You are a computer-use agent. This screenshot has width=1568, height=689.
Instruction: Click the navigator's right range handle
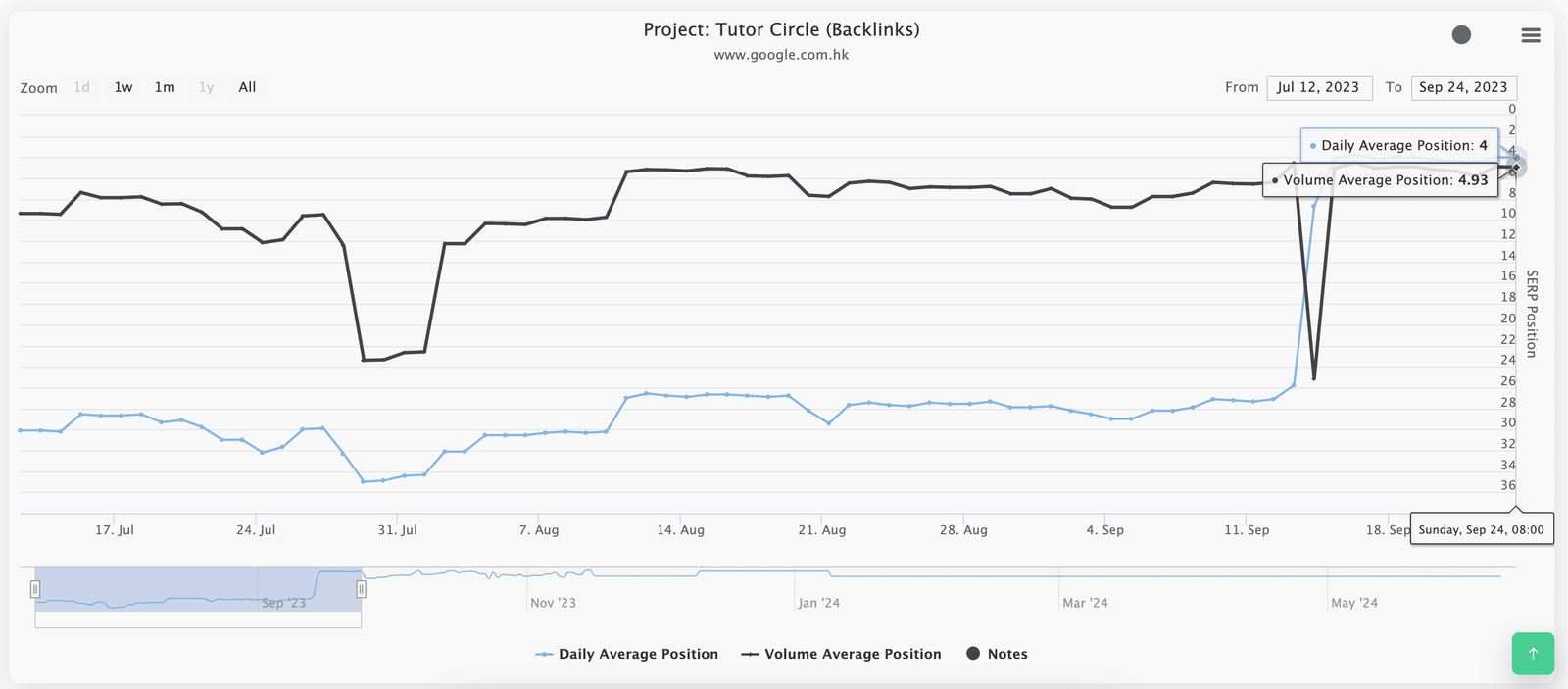[x=361, y=589]
